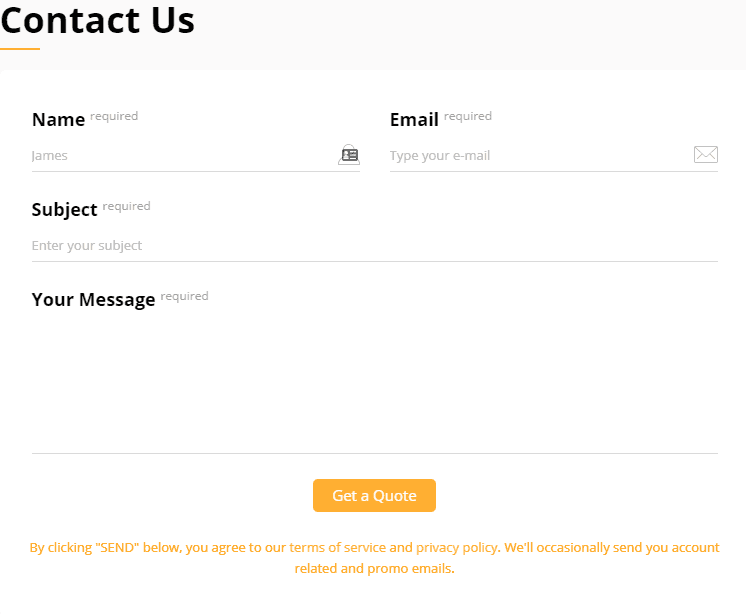
Task: Click 'required' tag beside Your Message
Action: pos(185,296)
